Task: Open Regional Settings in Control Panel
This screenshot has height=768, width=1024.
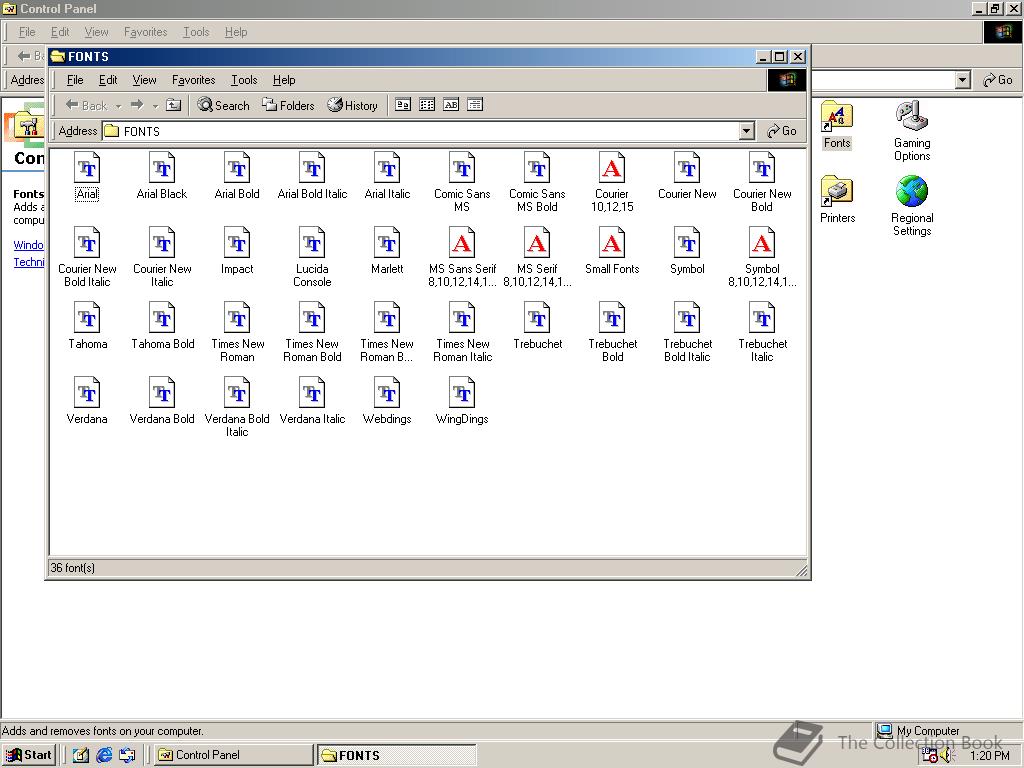Action: coord(912,206)
